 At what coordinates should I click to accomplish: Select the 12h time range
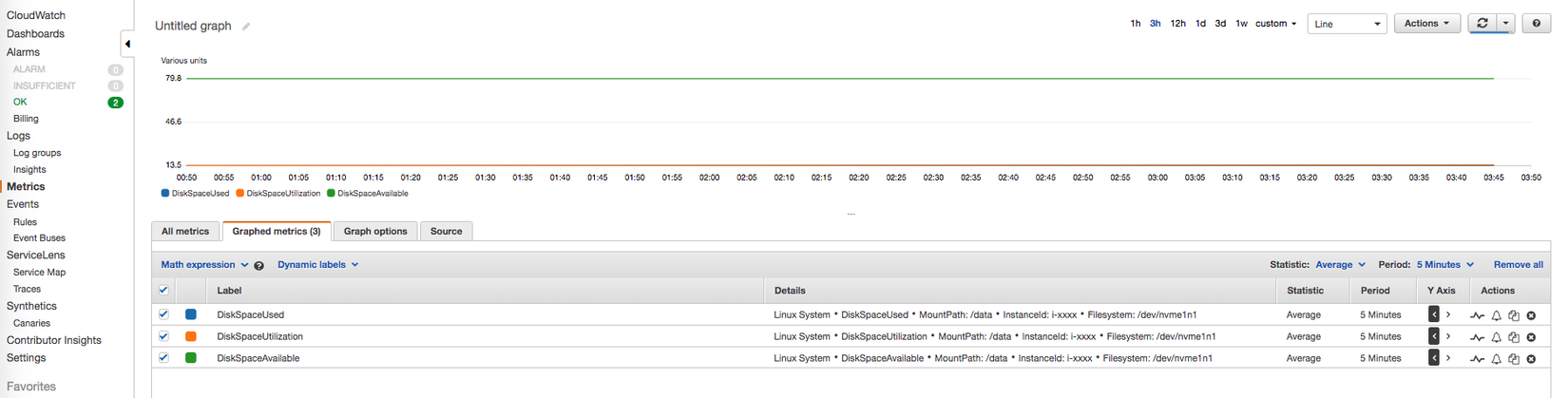(1177, 24)
